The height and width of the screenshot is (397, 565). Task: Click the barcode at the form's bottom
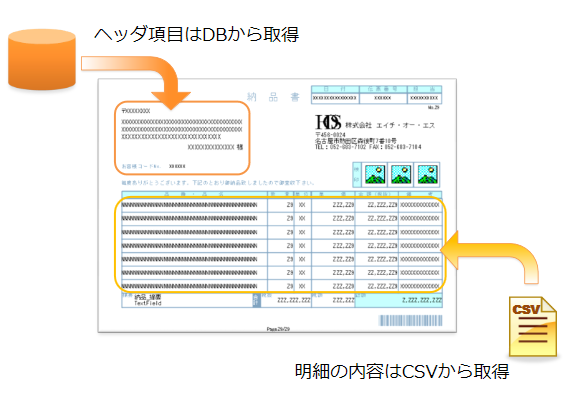410,320
